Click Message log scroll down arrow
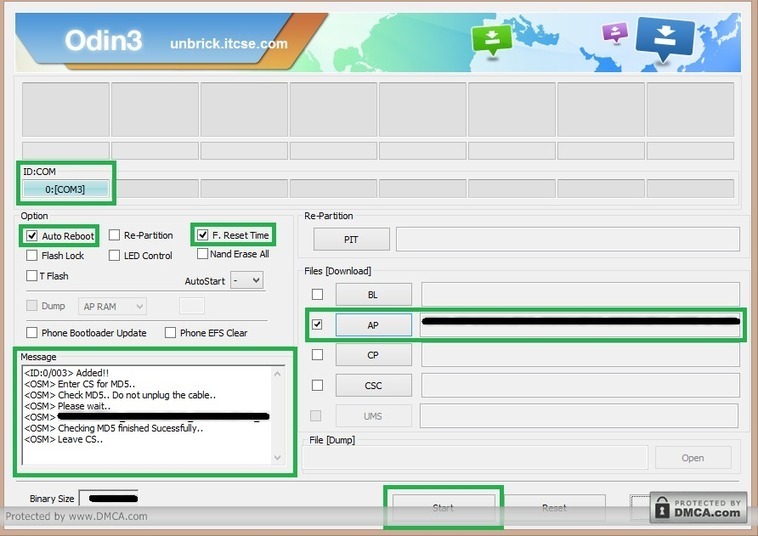Image resolution: width=758 pixels, height=536 pixels. pos(277,457)
